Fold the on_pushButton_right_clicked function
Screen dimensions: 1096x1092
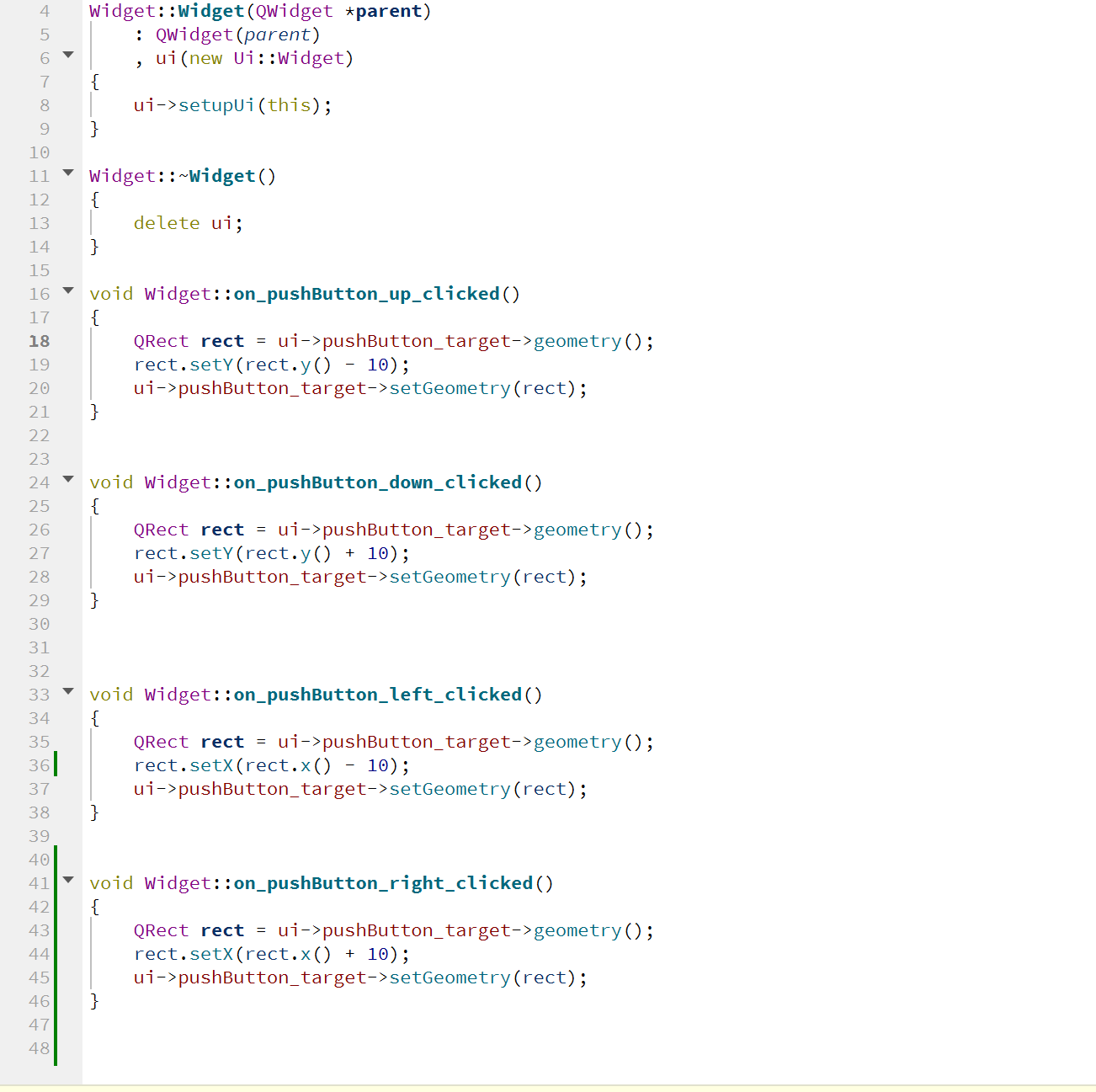point(68,881)
